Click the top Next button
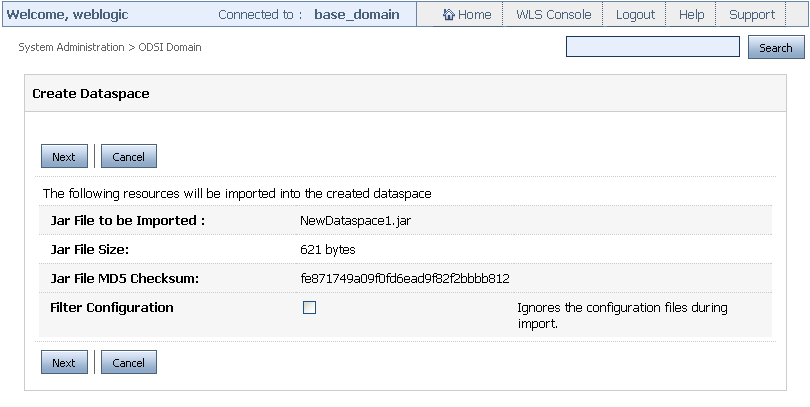Screen dimensions: 810x407 64,156
